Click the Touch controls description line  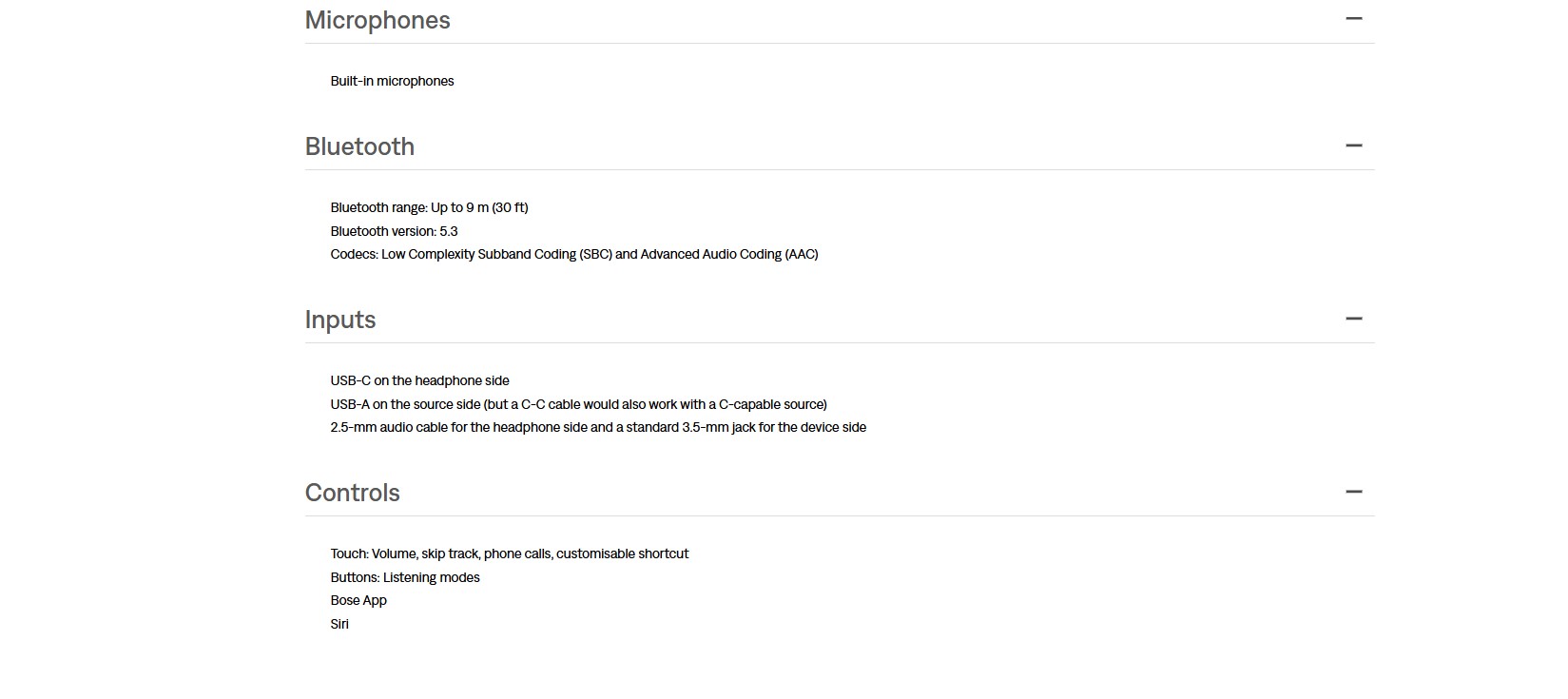pos(509,553)
